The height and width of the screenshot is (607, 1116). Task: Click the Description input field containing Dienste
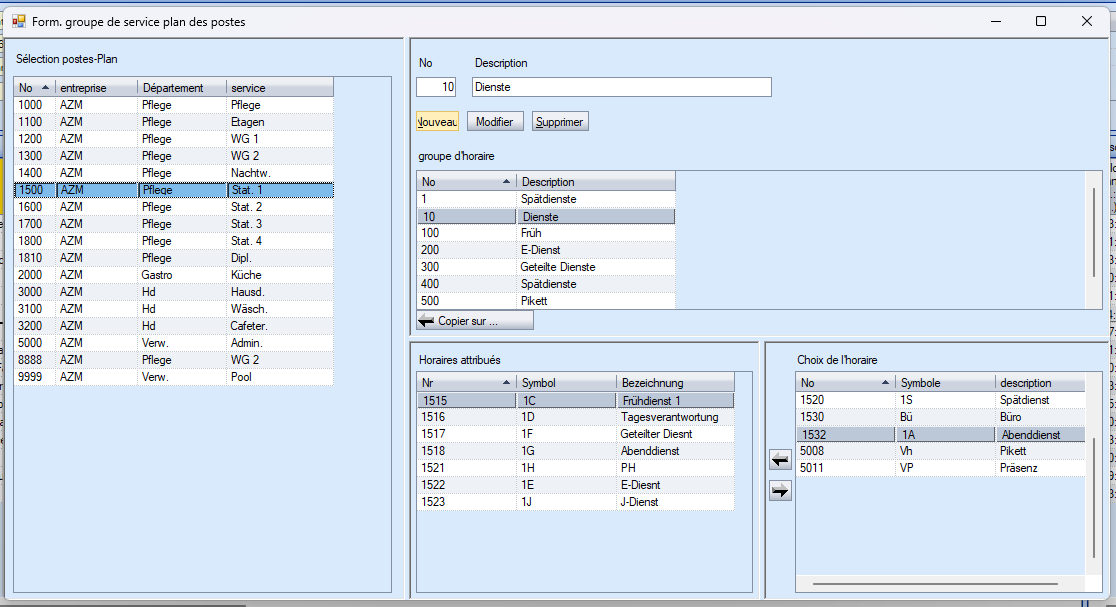click(621, 87)
